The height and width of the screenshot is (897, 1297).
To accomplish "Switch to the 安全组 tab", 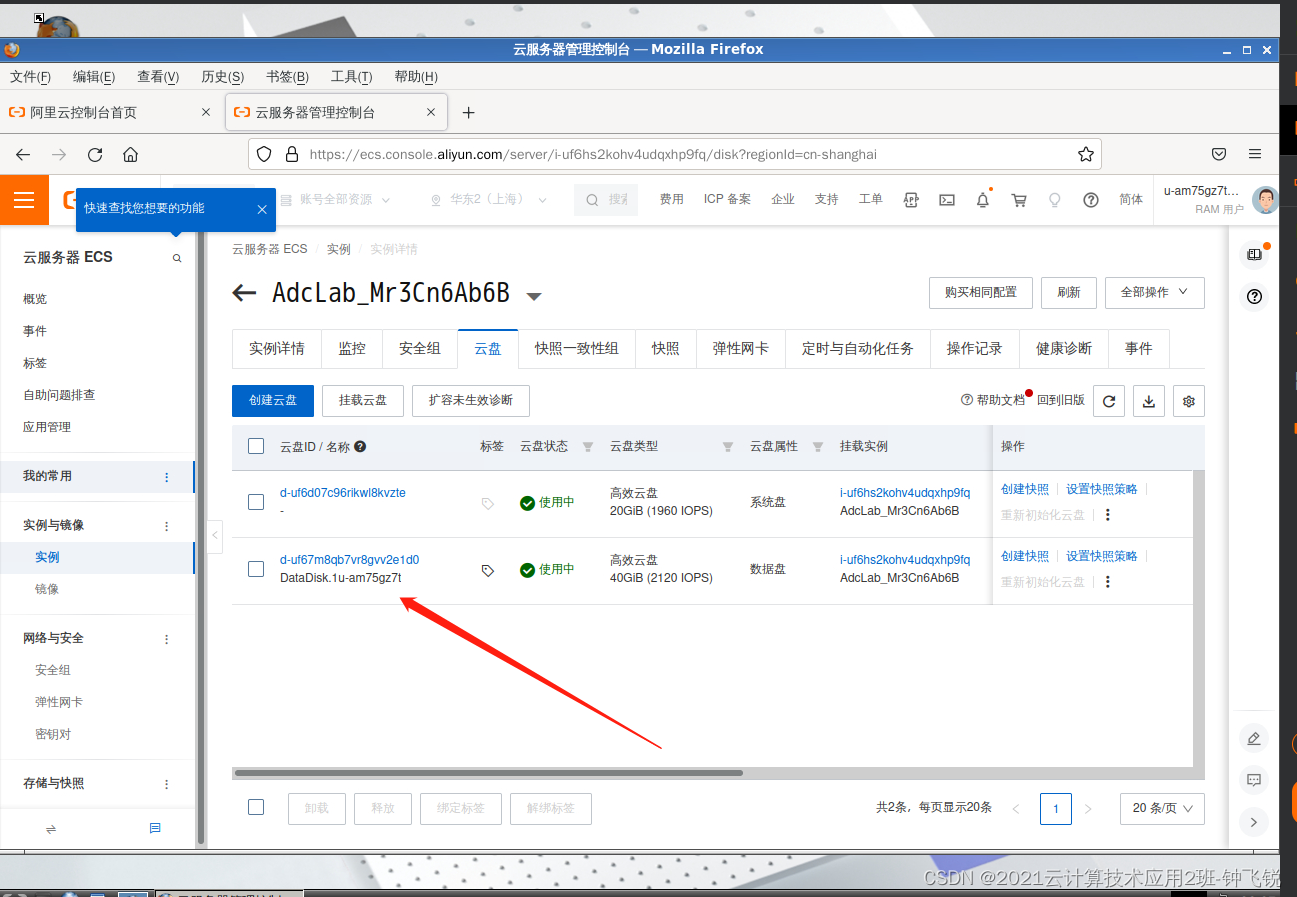I will tap(420, 349).
